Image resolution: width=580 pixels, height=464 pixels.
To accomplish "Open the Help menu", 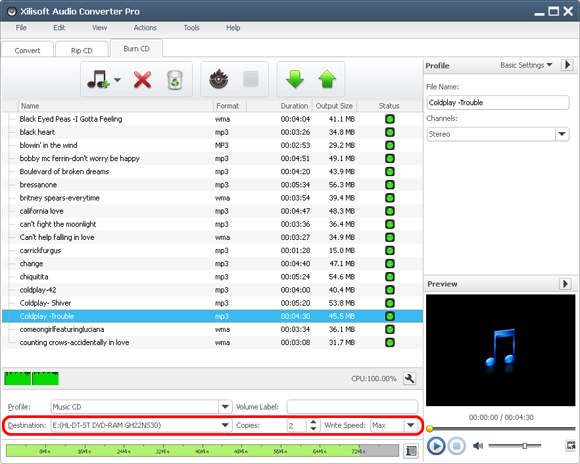I will (x=233, y=28).
